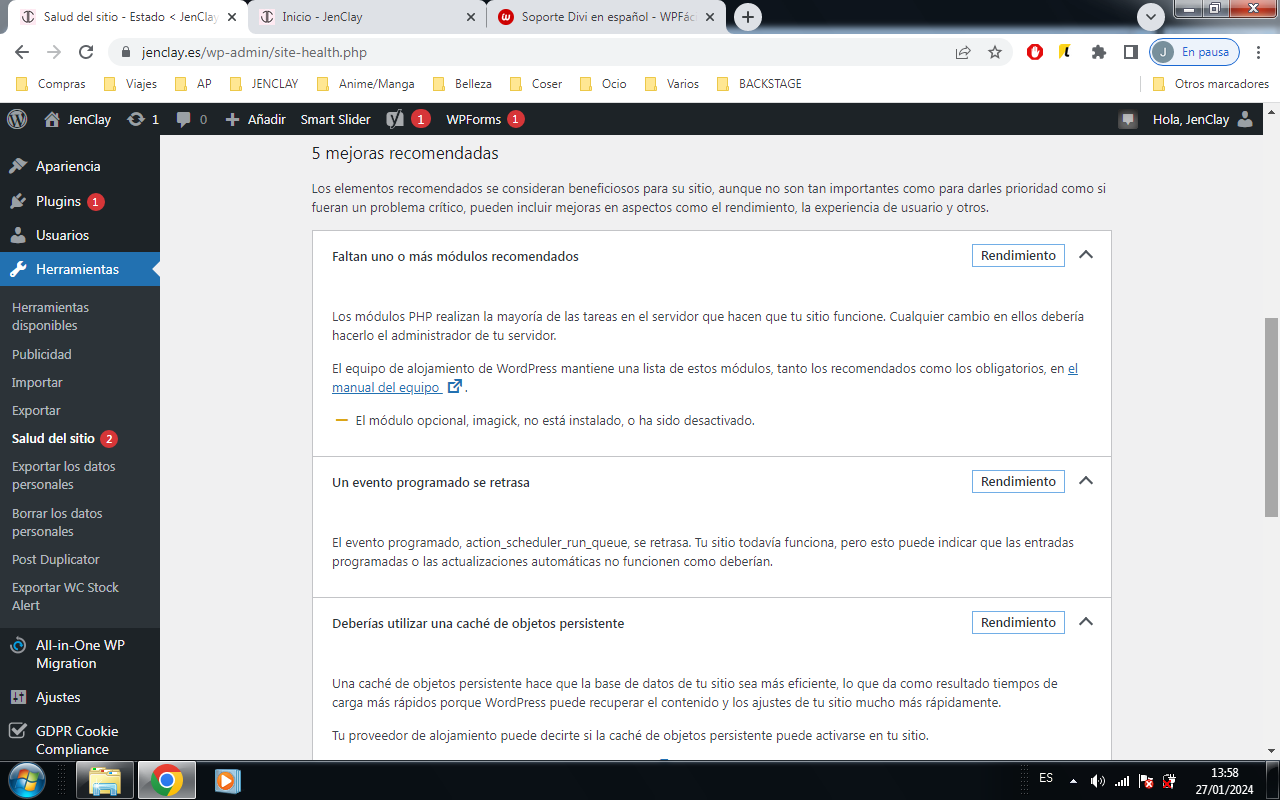This screenshot has height=800, width=1280.
Task: Click Hola, JenClay account menu
Action: 1191,119
